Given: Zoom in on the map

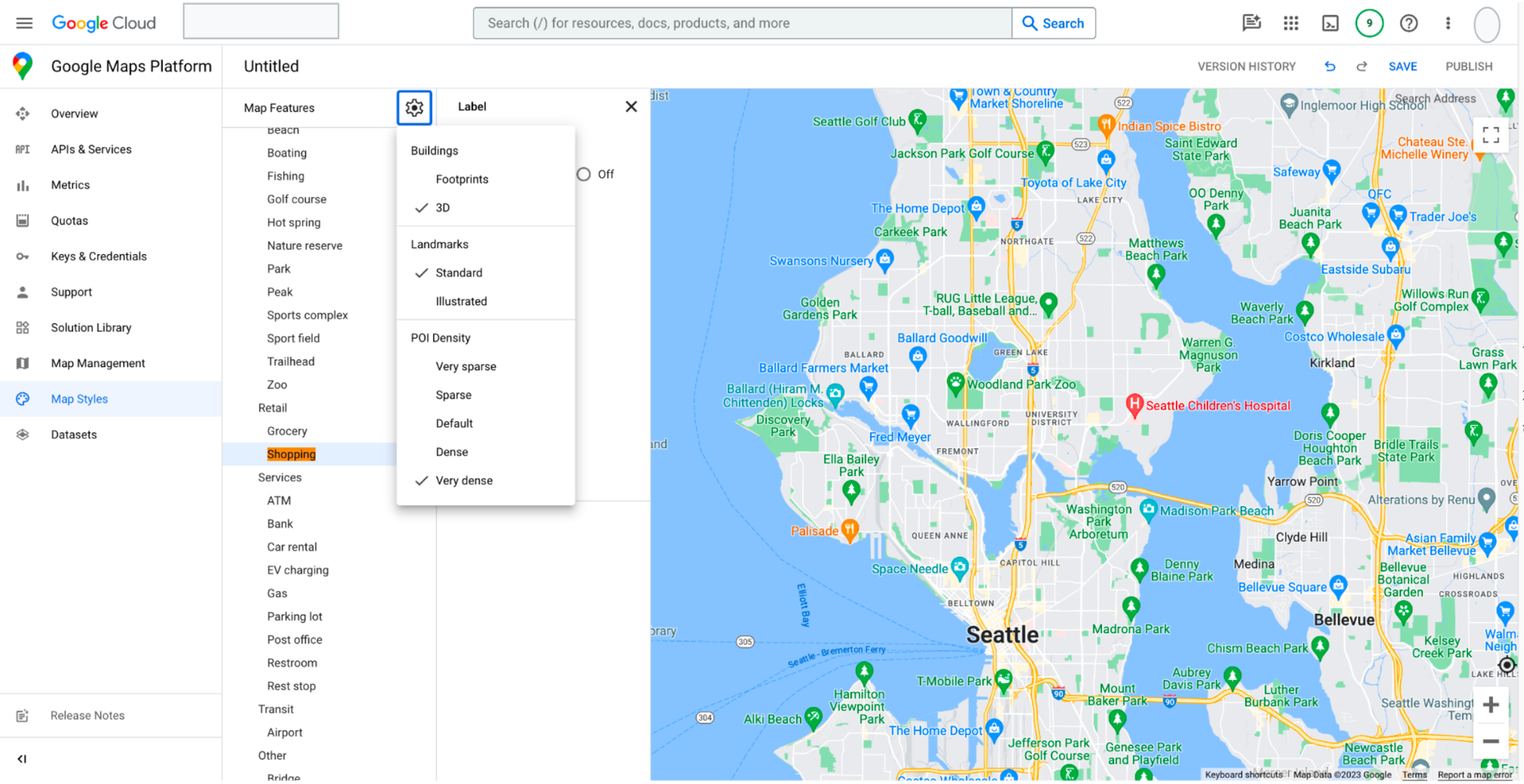Looking at the screenshot, I should (x=1490, y=705).
